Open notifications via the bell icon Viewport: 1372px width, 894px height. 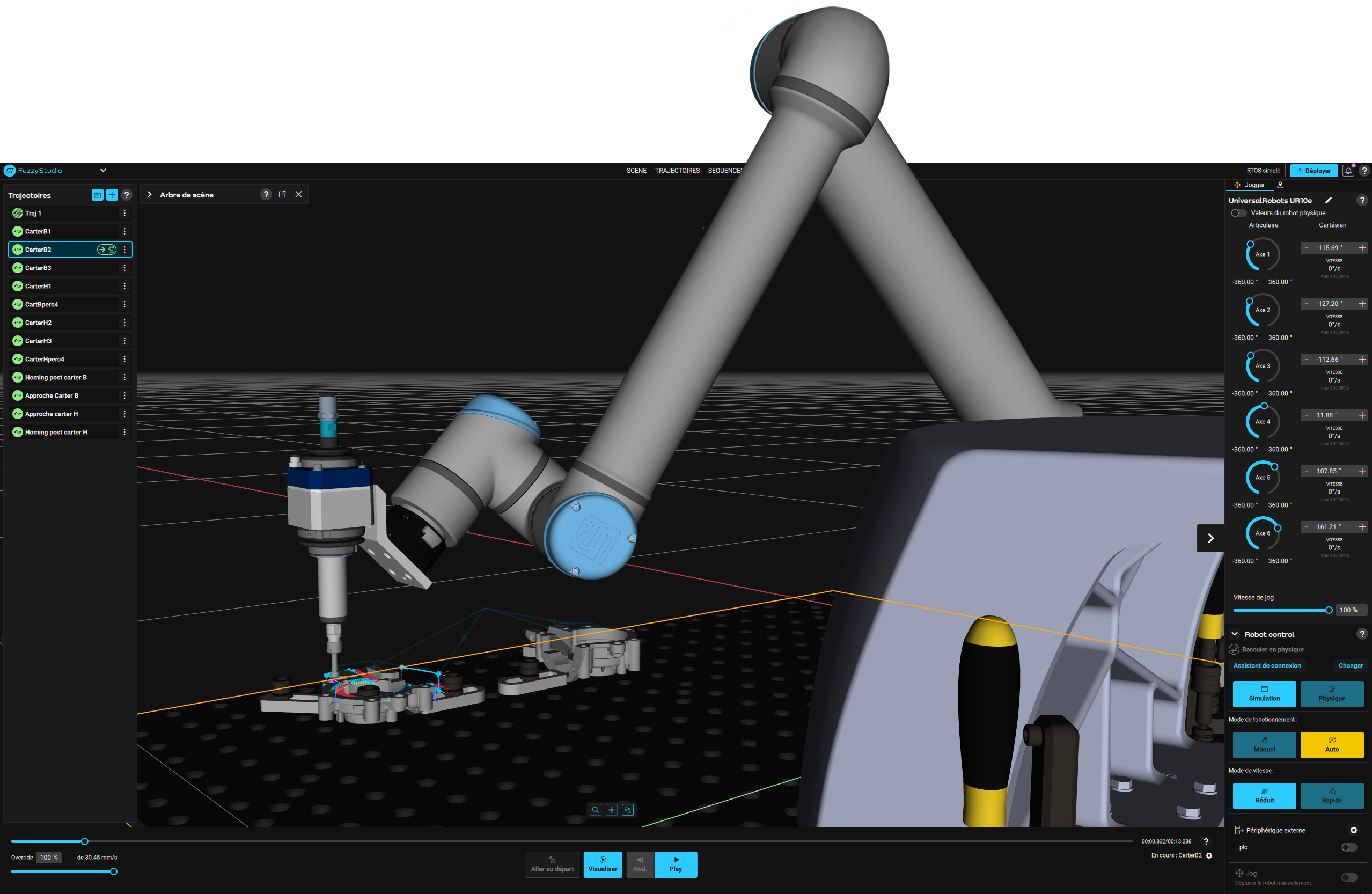pos(1348,170)
